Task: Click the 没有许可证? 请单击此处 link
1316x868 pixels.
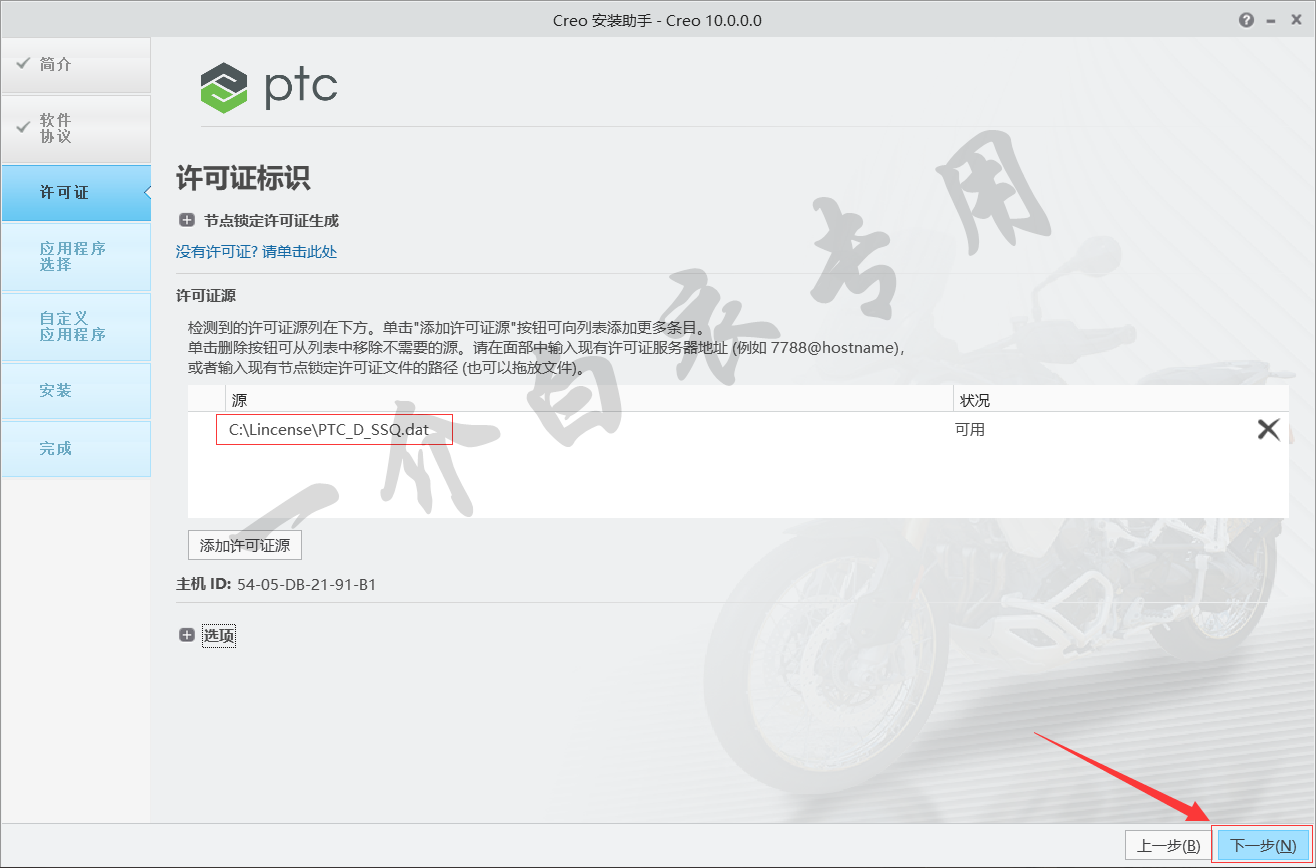Action: 257,252
